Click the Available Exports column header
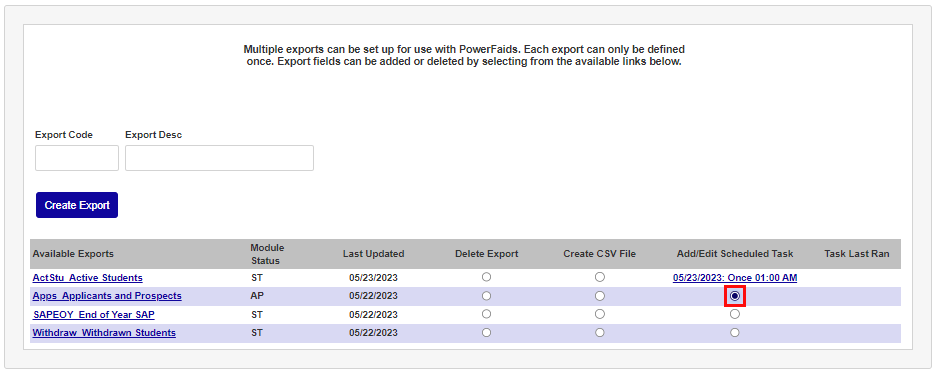The image size is (936, 381). tap(73, 254)
